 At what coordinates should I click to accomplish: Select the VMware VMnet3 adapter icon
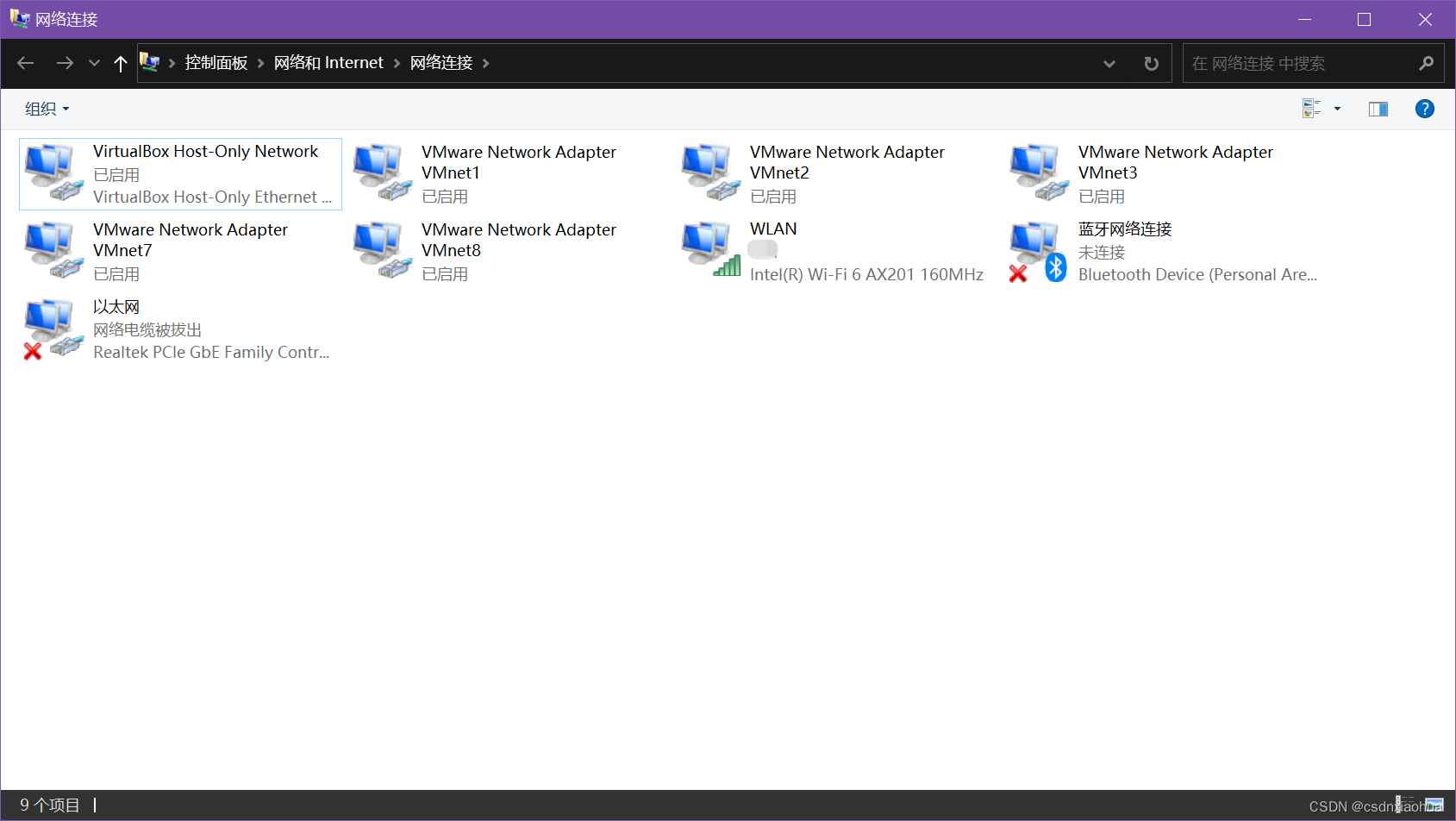pyautogui.click(x=1039, y=173)
